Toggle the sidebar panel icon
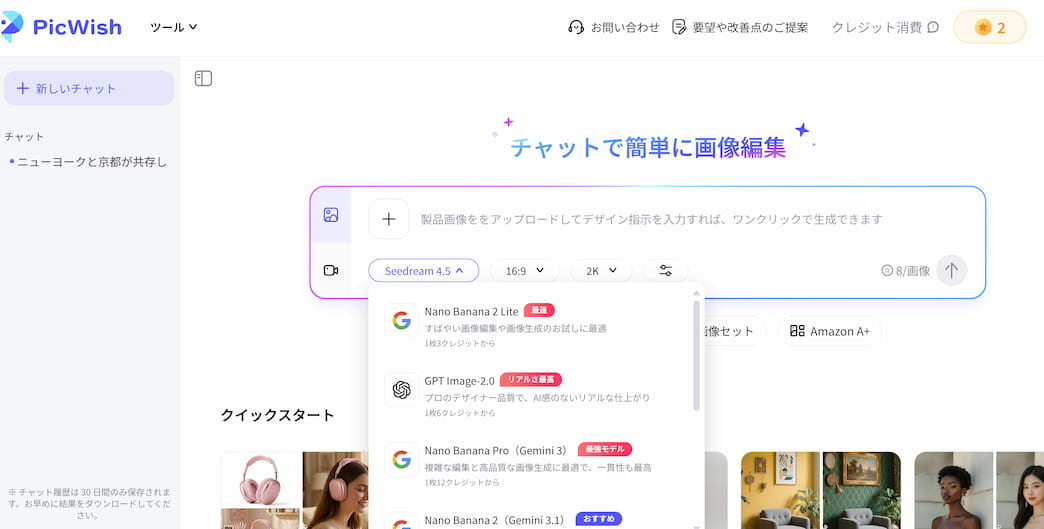Viewport: 1044px width, 529px height. [x=203, y=79]
